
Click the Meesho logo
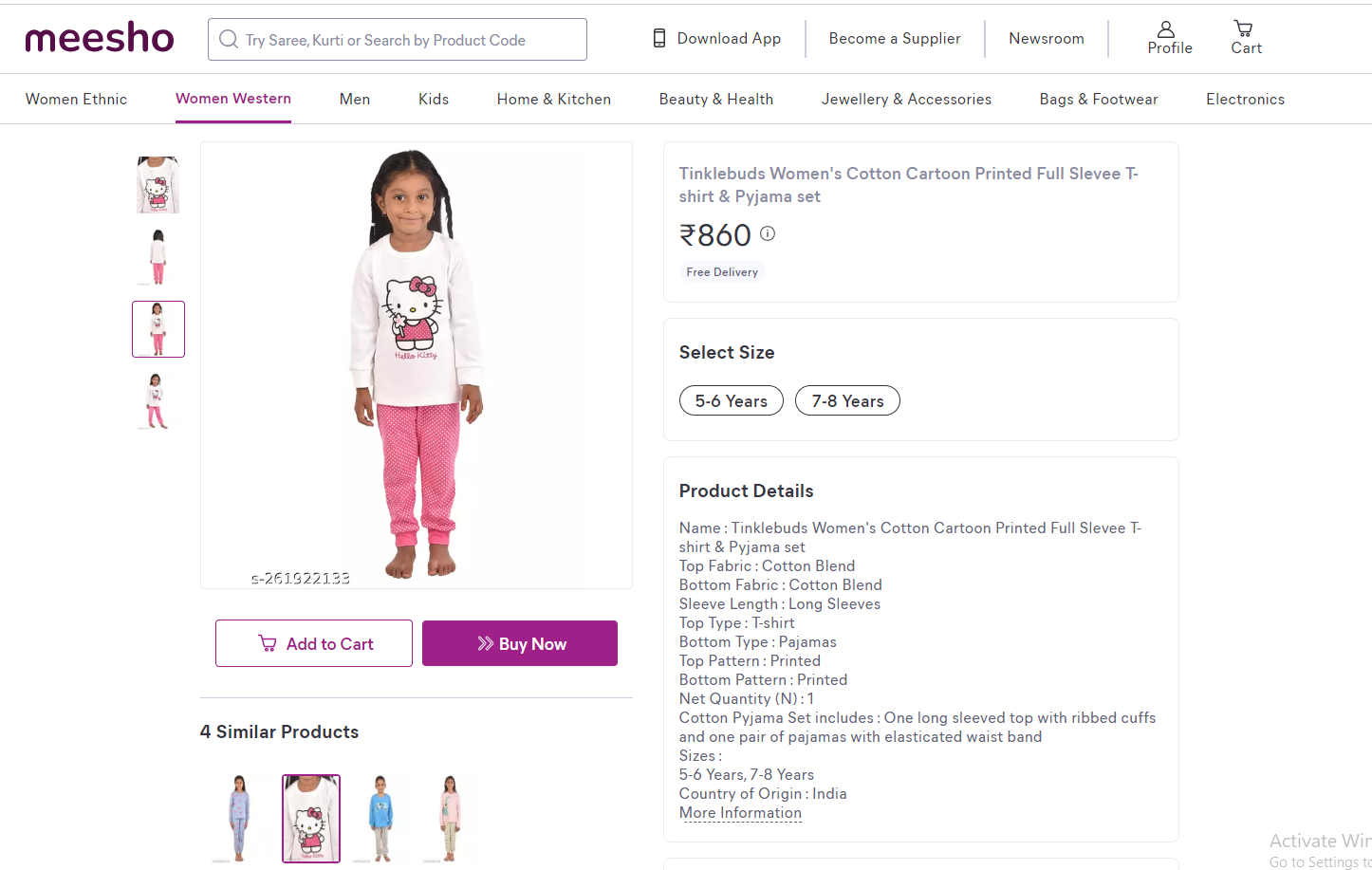click(100, 39)
